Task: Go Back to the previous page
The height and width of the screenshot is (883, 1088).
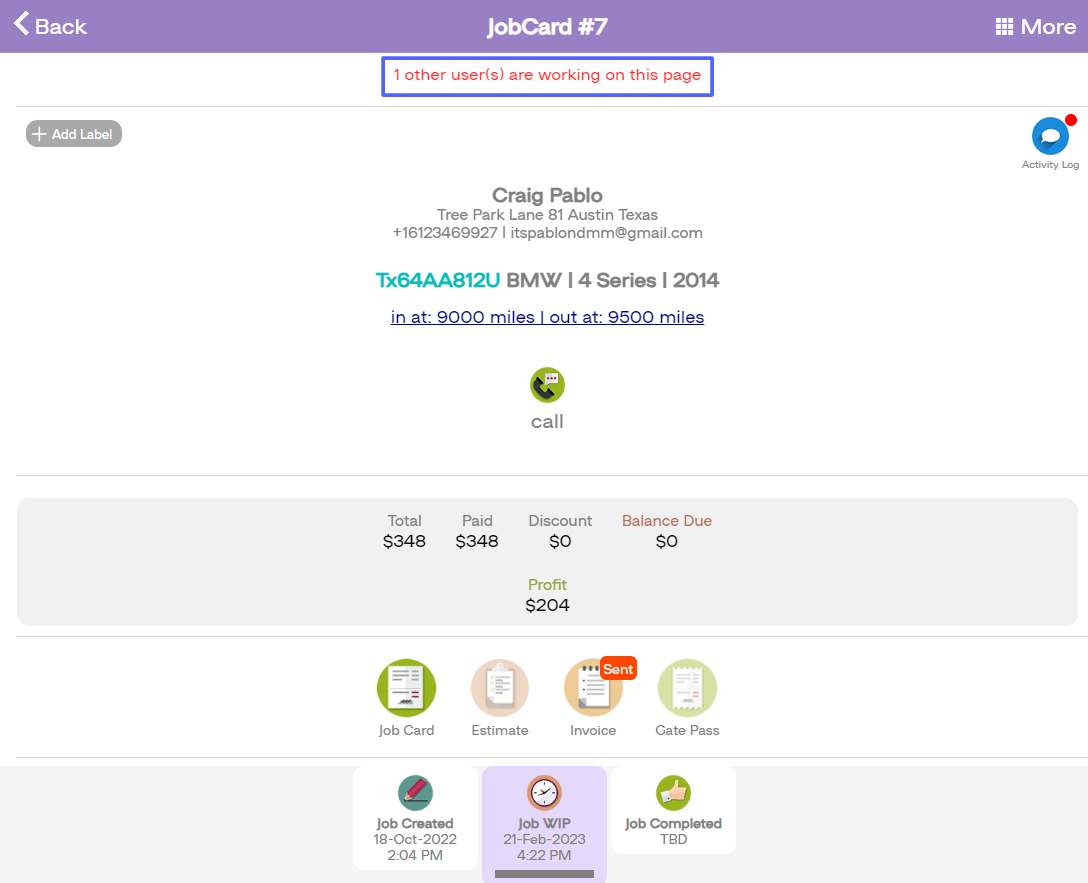Action: point(49,26)
